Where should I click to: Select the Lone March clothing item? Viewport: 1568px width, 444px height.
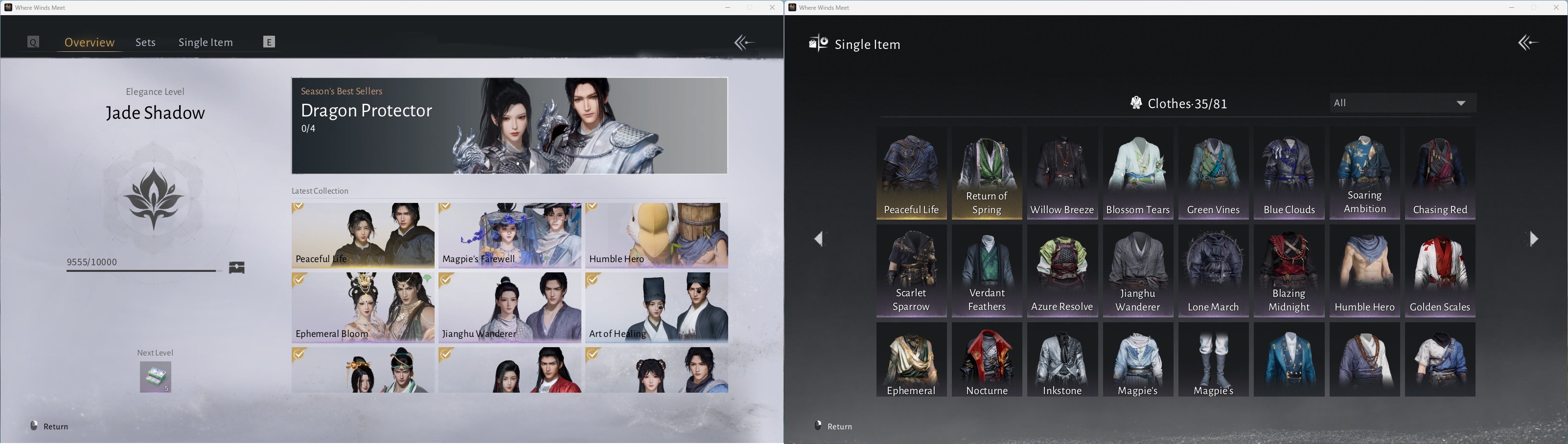1213,271
